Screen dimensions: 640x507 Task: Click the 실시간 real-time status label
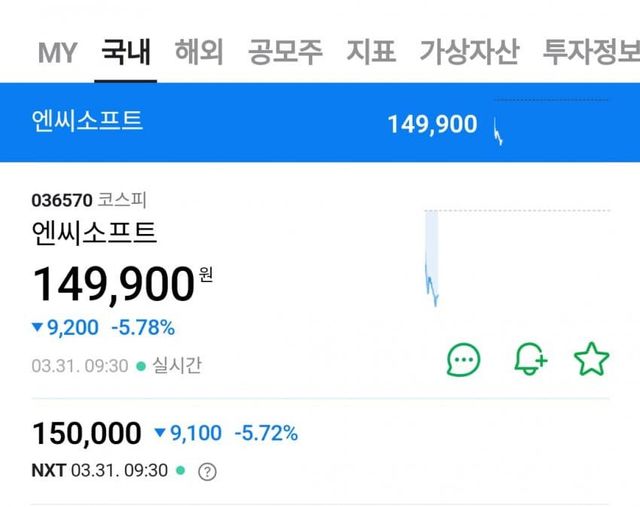[x=176, y=366]
